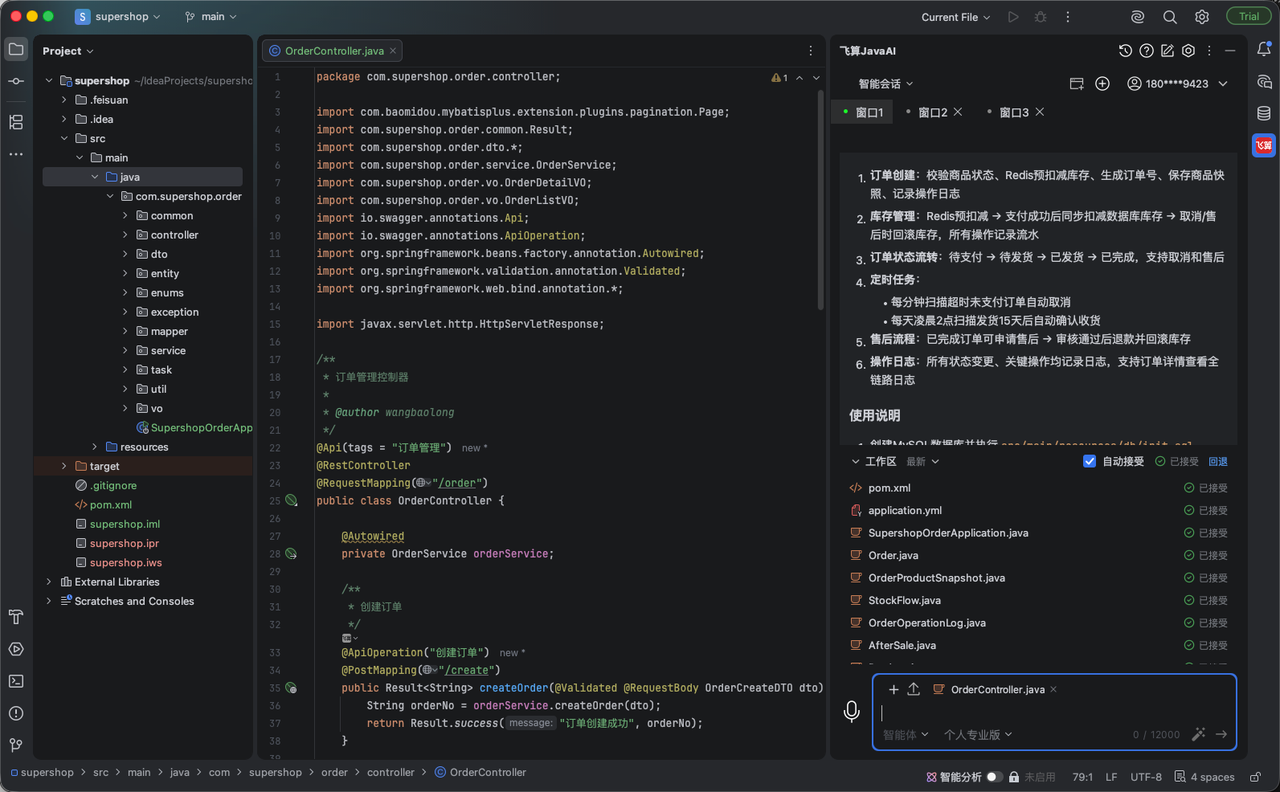Click the warning indicator in editor corner
1280x792 pixels.
pyautogui.click(x=780, y=77)
